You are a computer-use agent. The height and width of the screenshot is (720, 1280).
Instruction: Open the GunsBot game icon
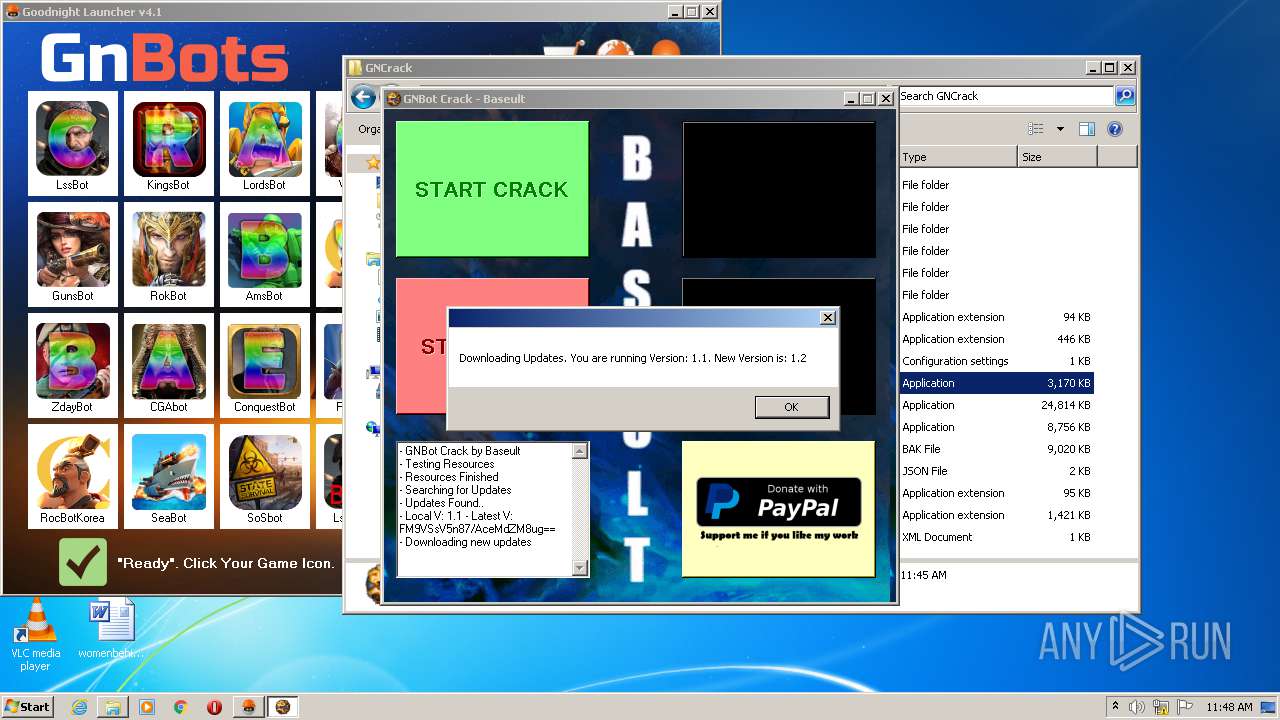tap(72, 253)
